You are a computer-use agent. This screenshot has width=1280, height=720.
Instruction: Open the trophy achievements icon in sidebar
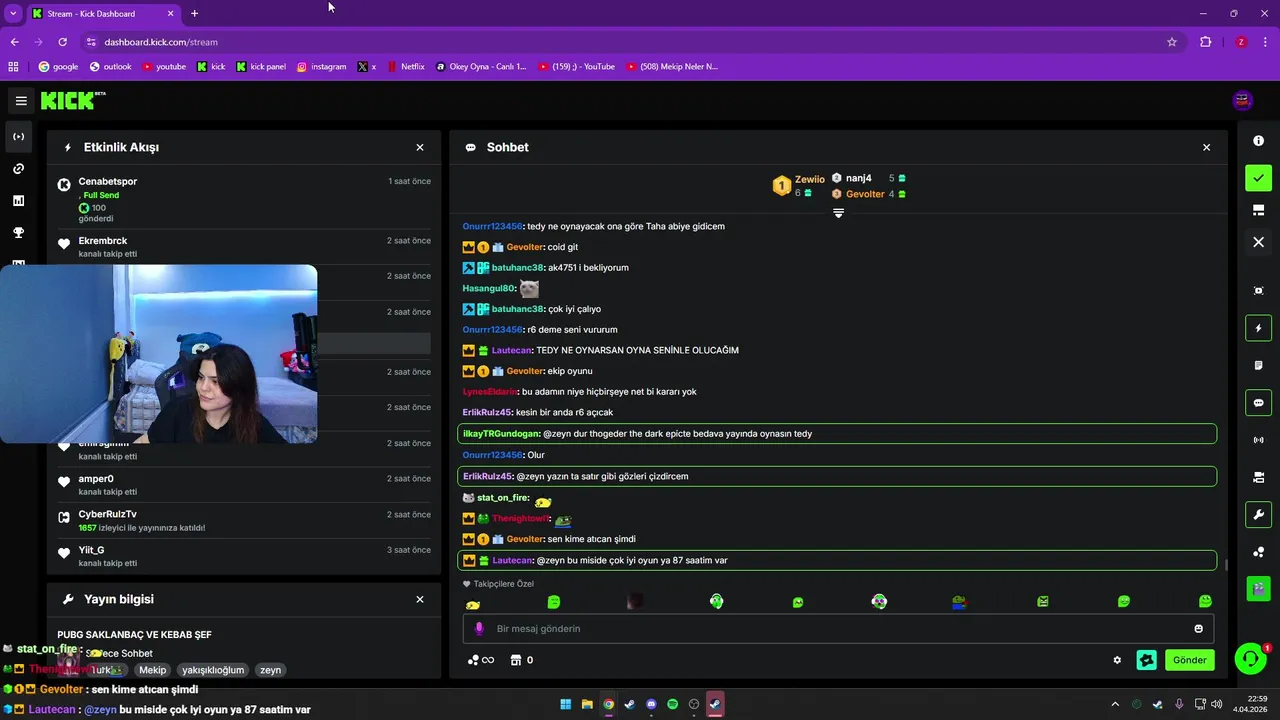pos(18,233)
